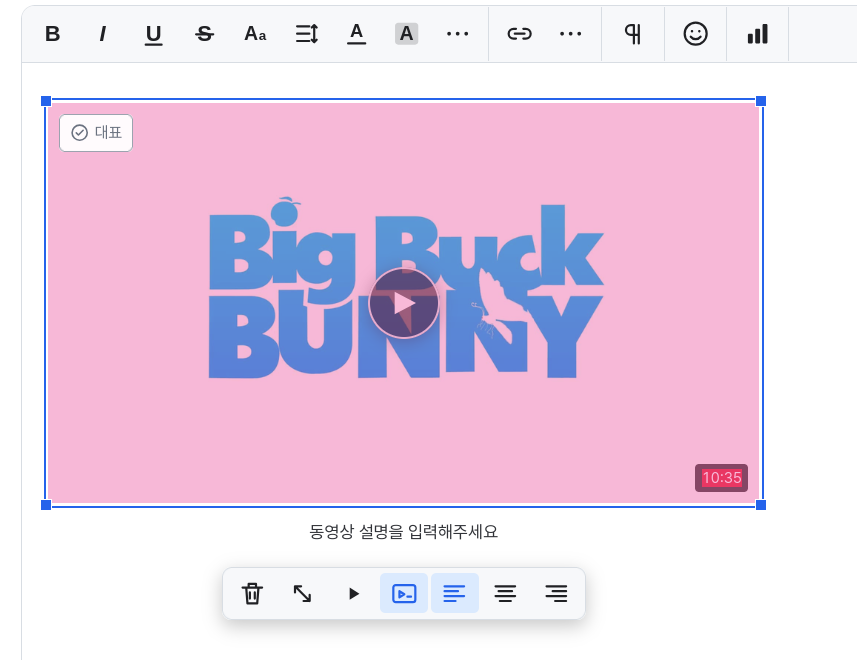Image resolution: width=857 pixels, height=660 pixels.
Task: Click the top-left selection handle
Action: [x=46, y=101]
